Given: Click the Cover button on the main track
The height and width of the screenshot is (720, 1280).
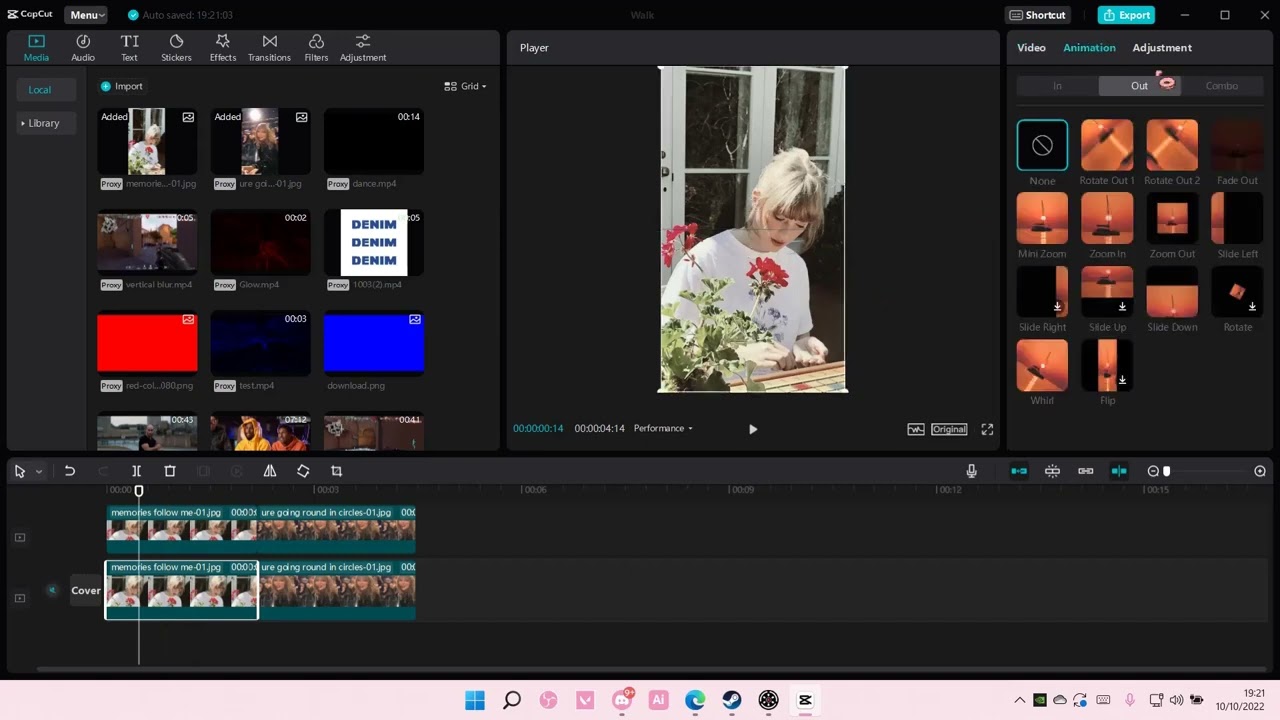Looking at the screenshot, I should coord(86,590).
